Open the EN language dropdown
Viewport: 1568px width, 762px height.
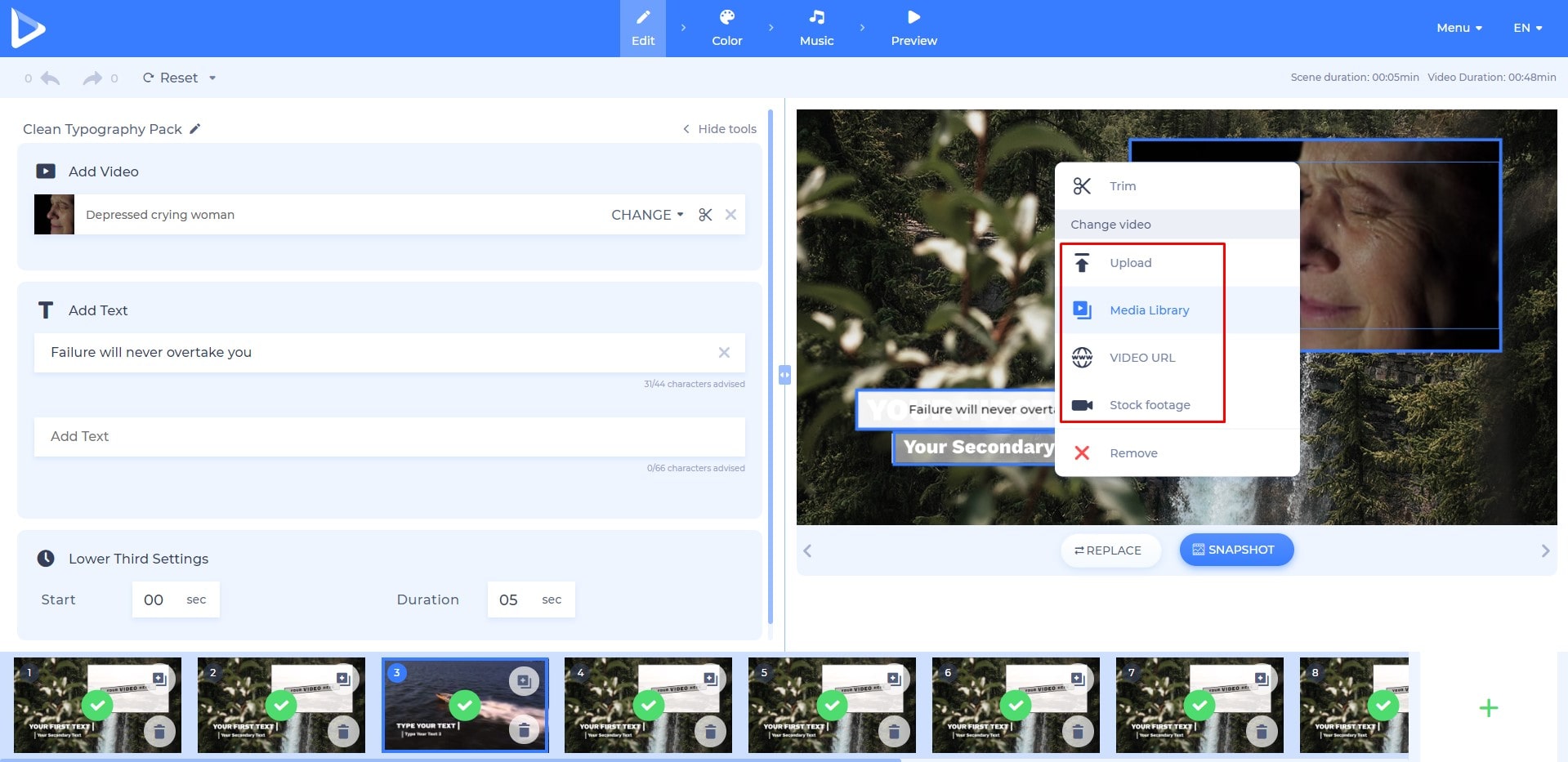pyautogui.click(x=1527, y=28)
